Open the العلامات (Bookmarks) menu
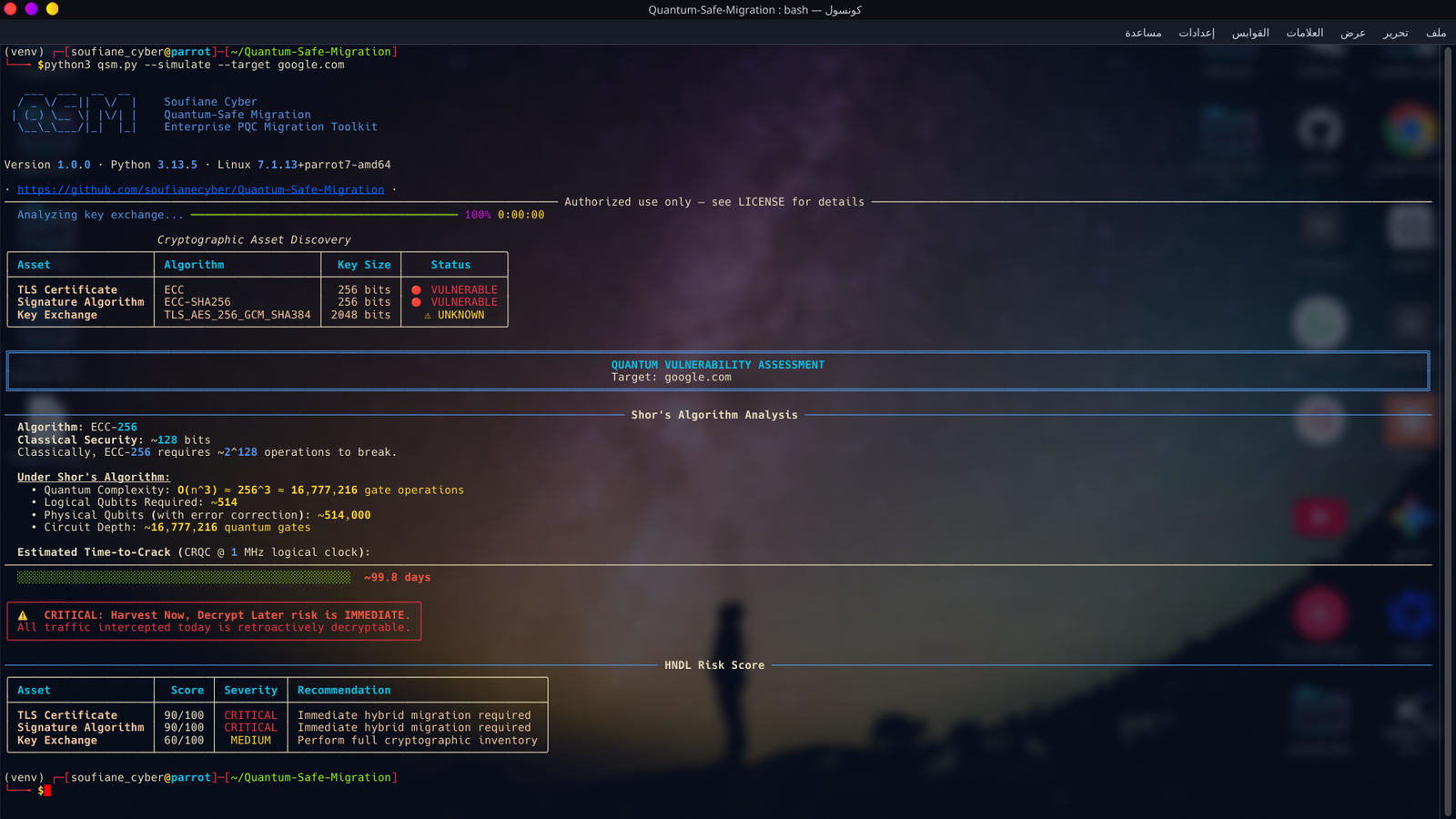This screenshot has width=1456, height=819. (1305, 33)
